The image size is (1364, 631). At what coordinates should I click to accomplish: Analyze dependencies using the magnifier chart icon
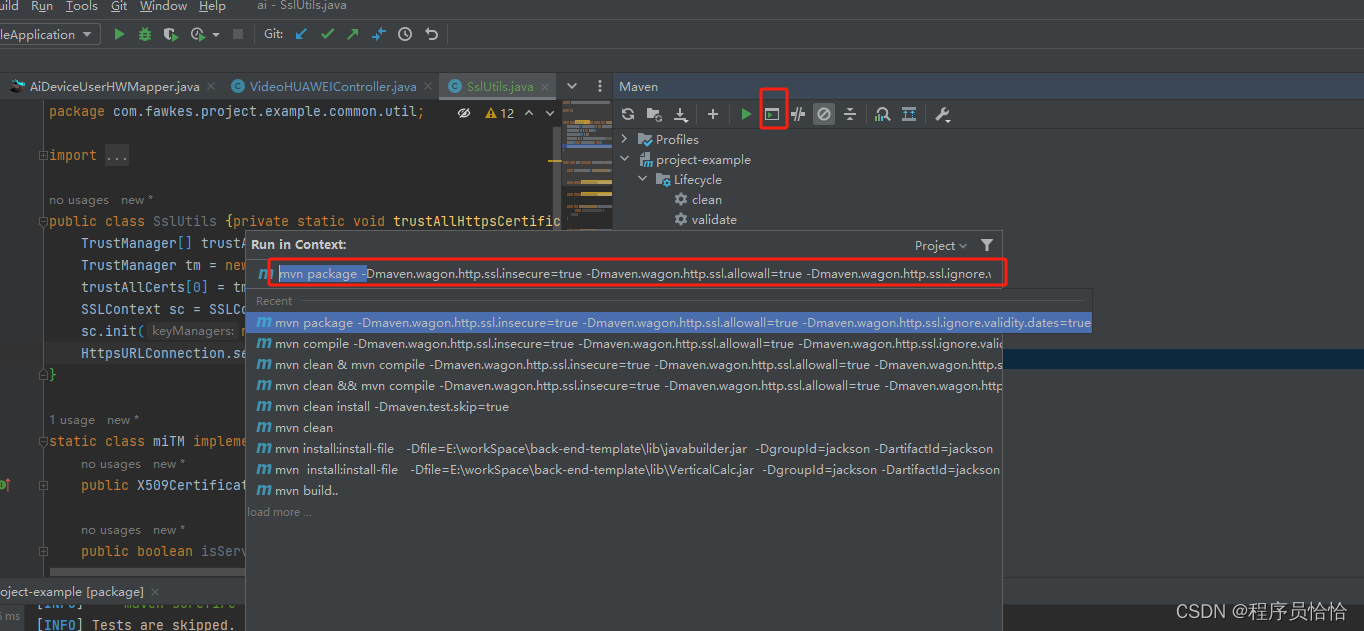(881, 113)
